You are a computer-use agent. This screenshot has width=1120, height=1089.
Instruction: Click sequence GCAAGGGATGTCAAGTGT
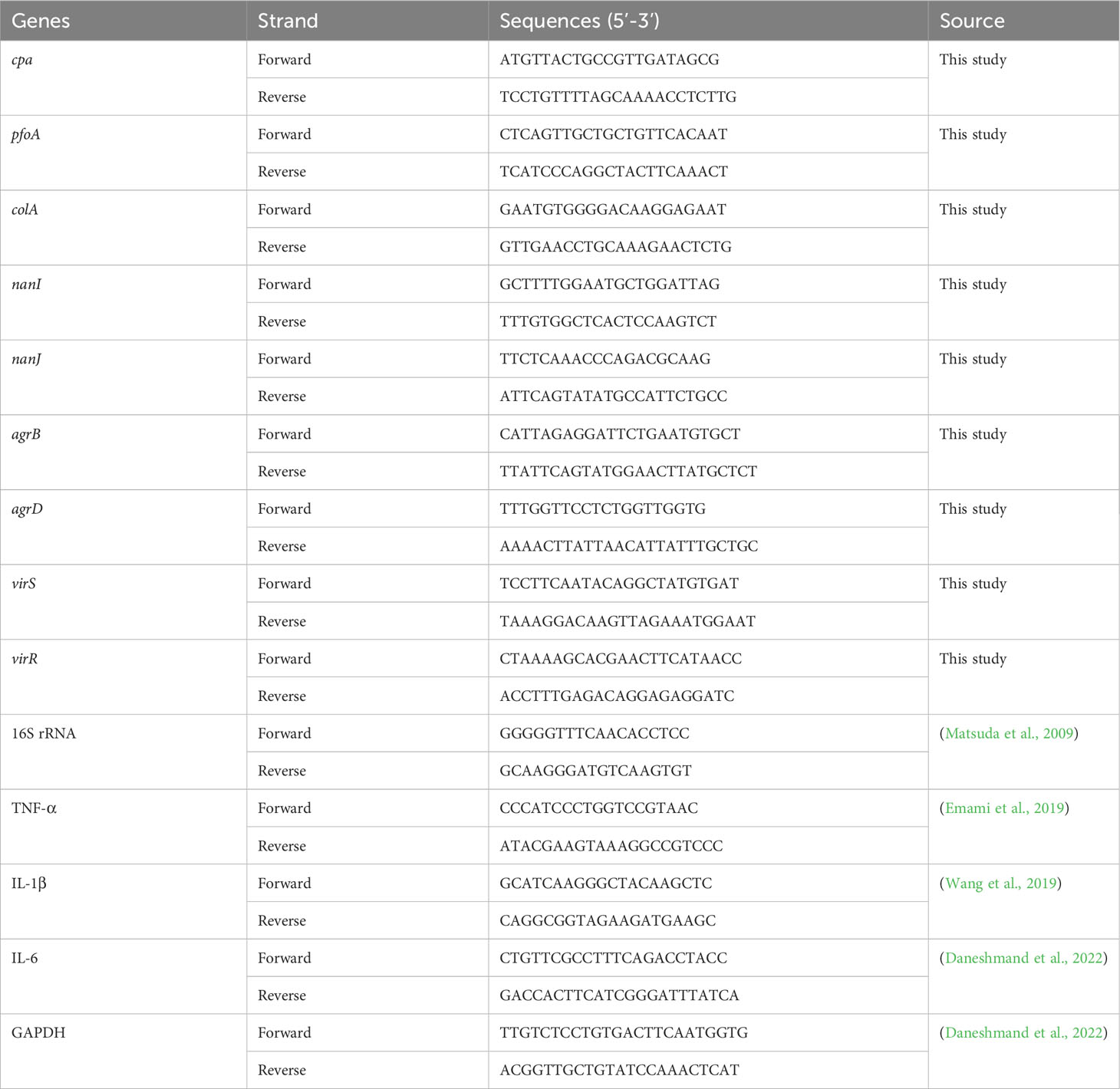tap(595, 771)
